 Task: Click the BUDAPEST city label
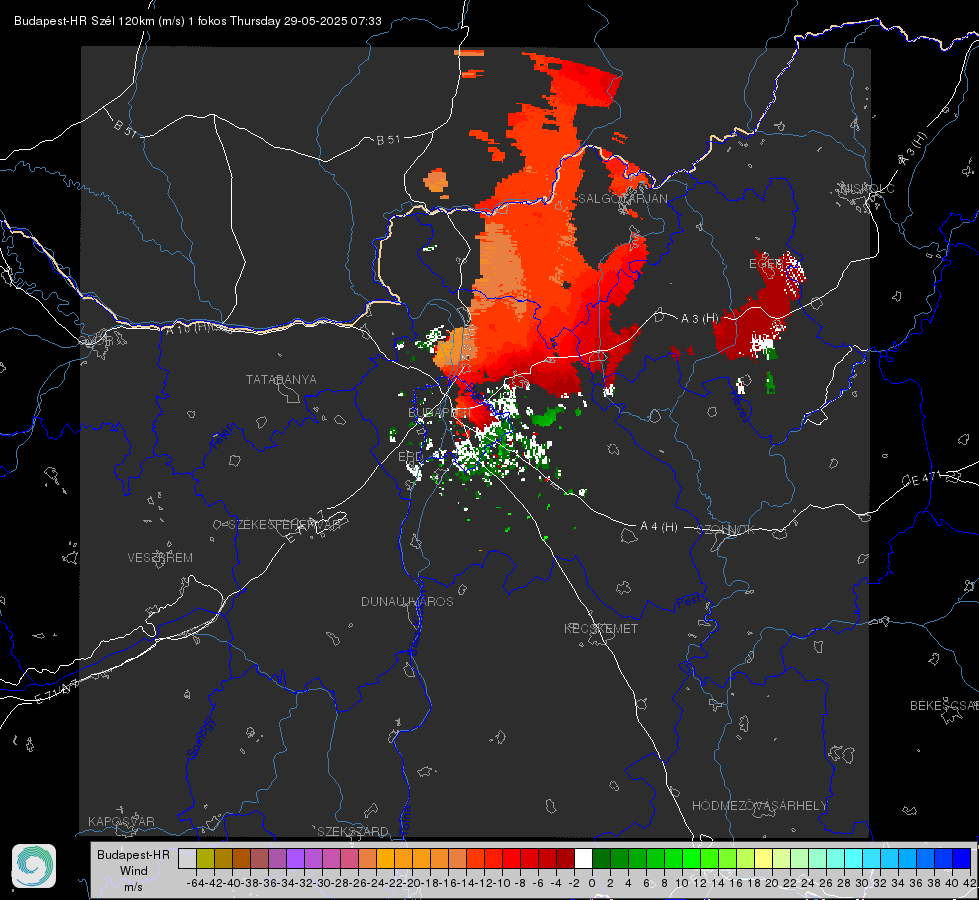coord(440,412)
